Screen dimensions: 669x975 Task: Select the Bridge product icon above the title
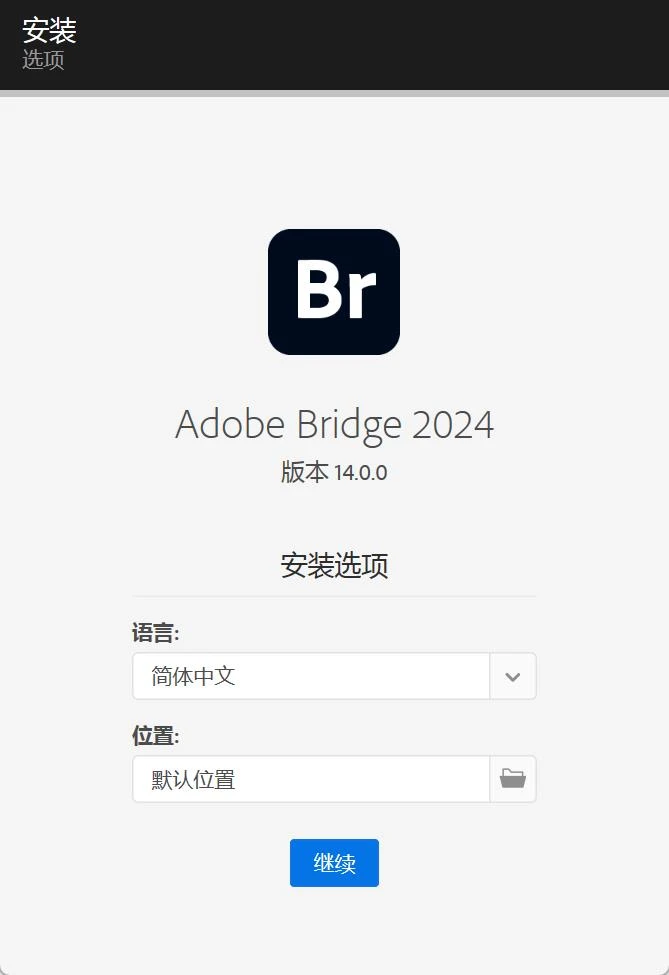(334, 291)
